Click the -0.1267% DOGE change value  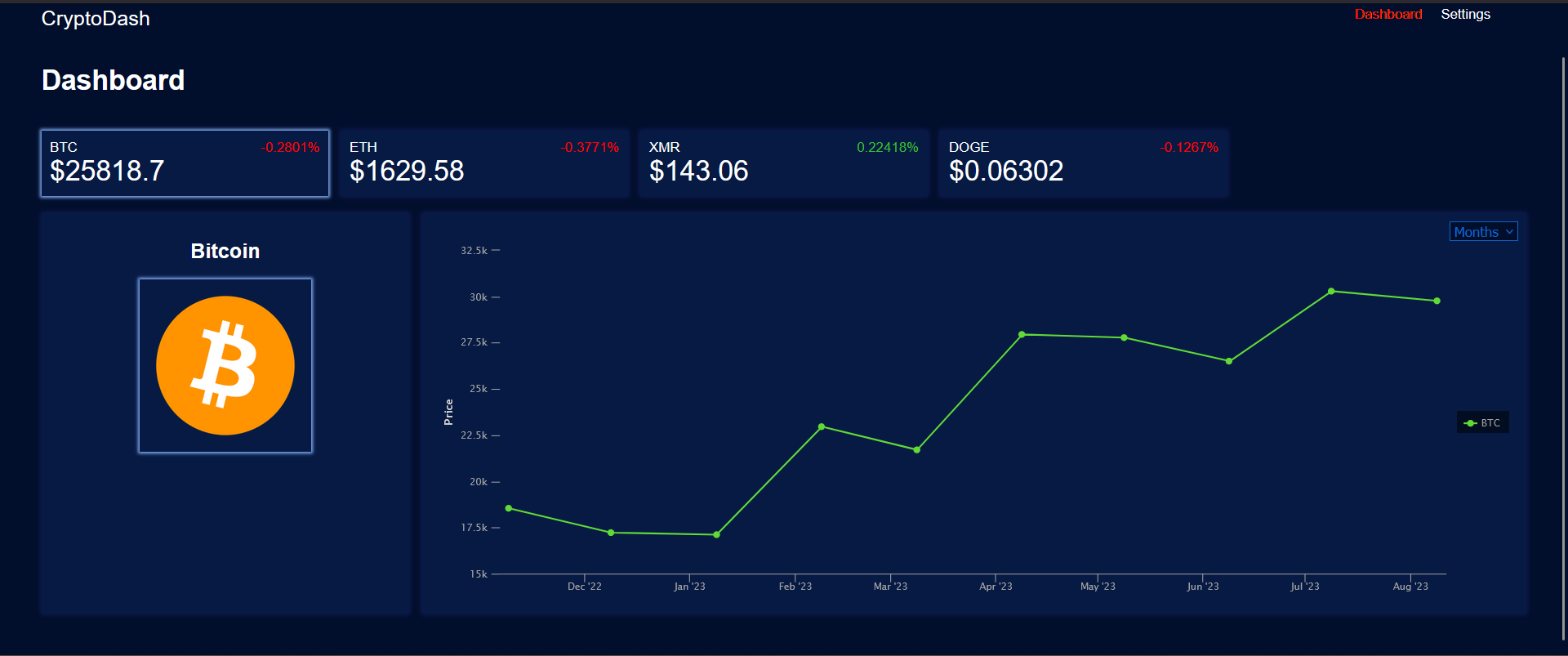tap(1189, 147)
